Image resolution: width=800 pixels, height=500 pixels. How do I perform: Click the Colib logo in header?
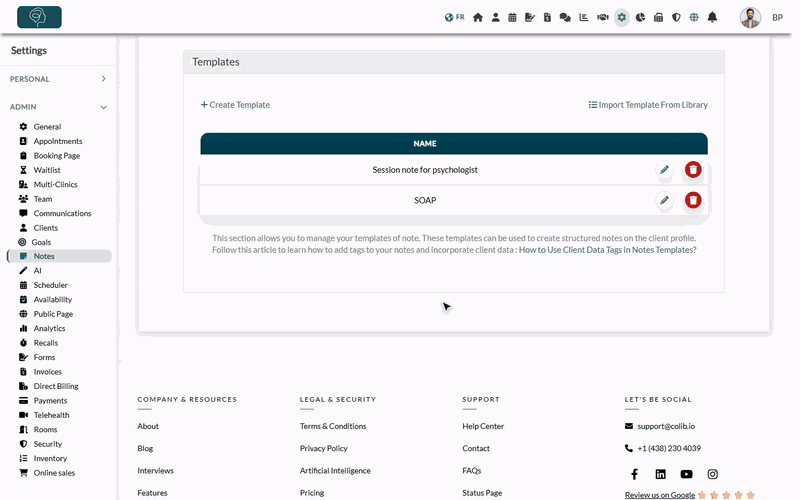point(39,17)
